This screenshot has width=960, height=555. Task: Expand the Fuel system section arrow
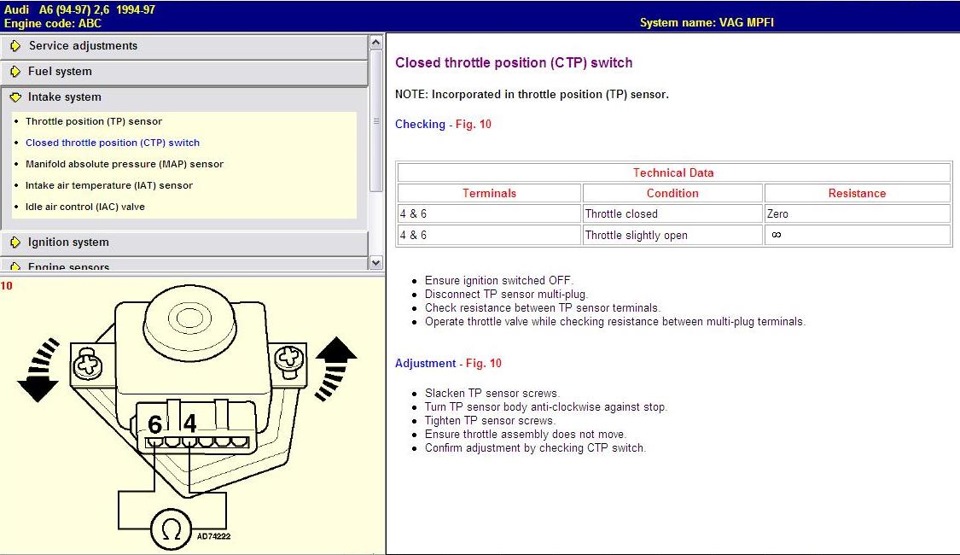[15, 72]
